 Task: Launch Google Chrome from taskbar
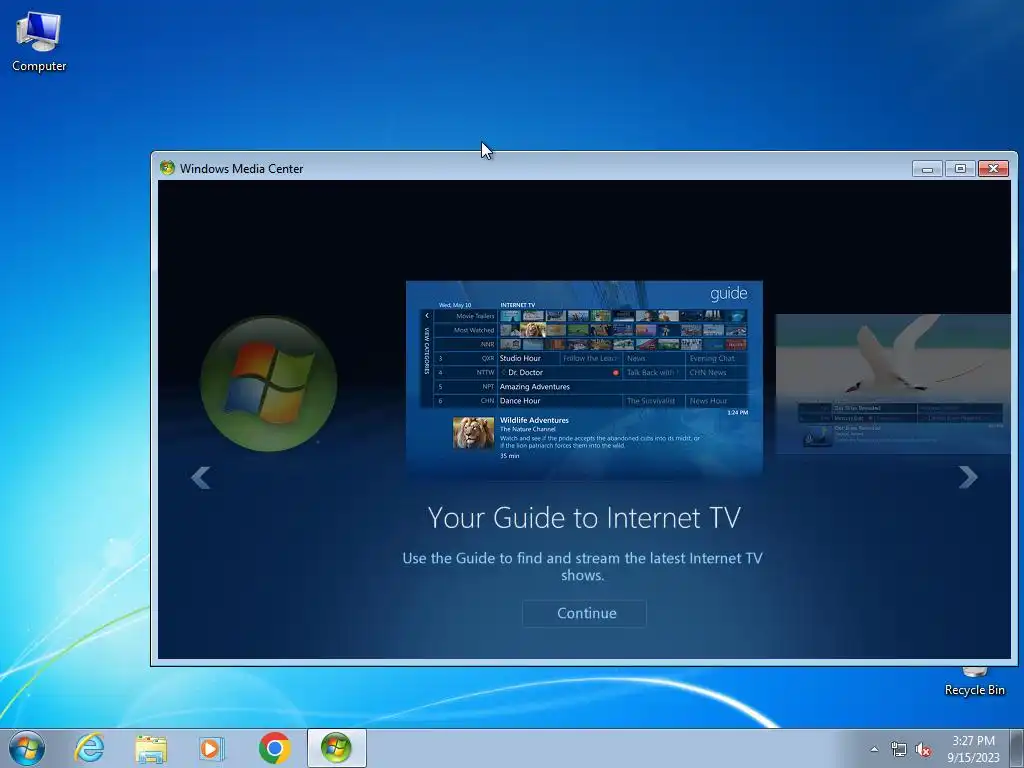tap(274, 748)
